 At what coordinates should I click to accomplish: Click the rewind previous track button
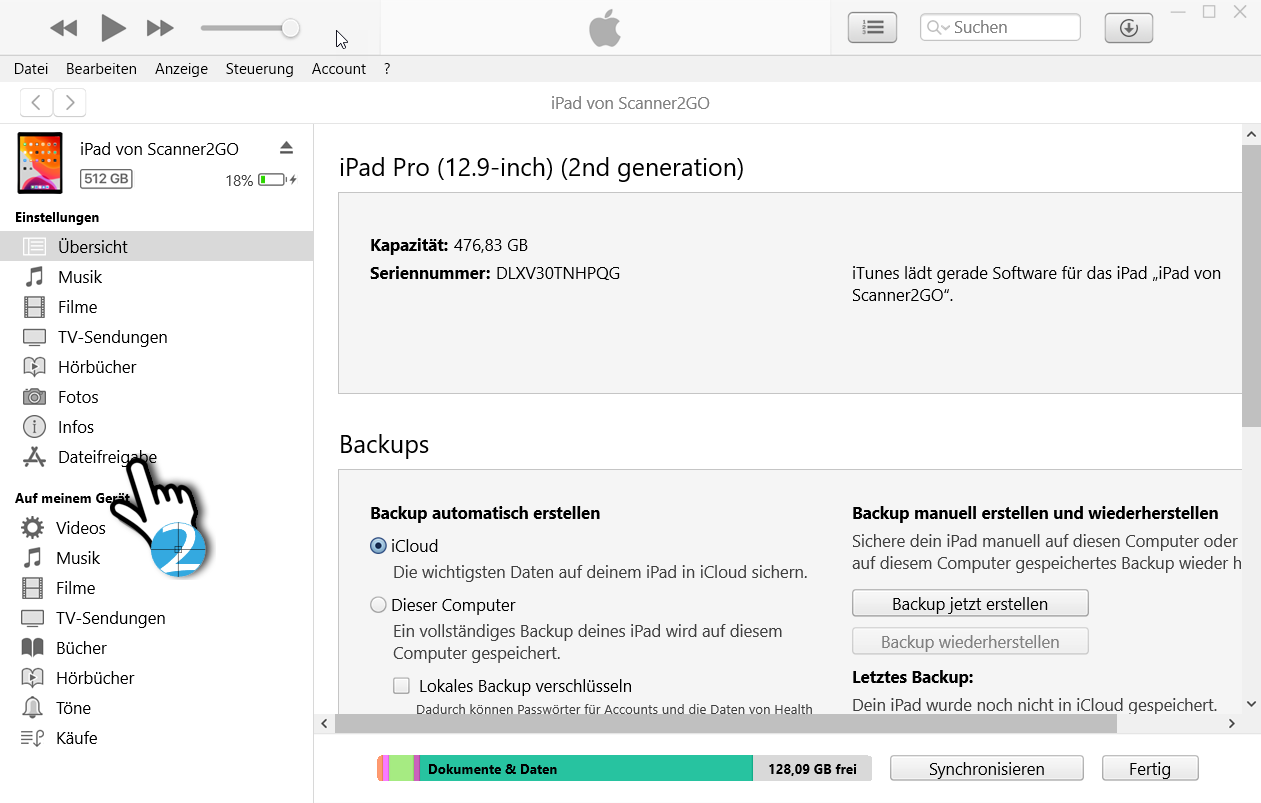[x=63, y=28]
